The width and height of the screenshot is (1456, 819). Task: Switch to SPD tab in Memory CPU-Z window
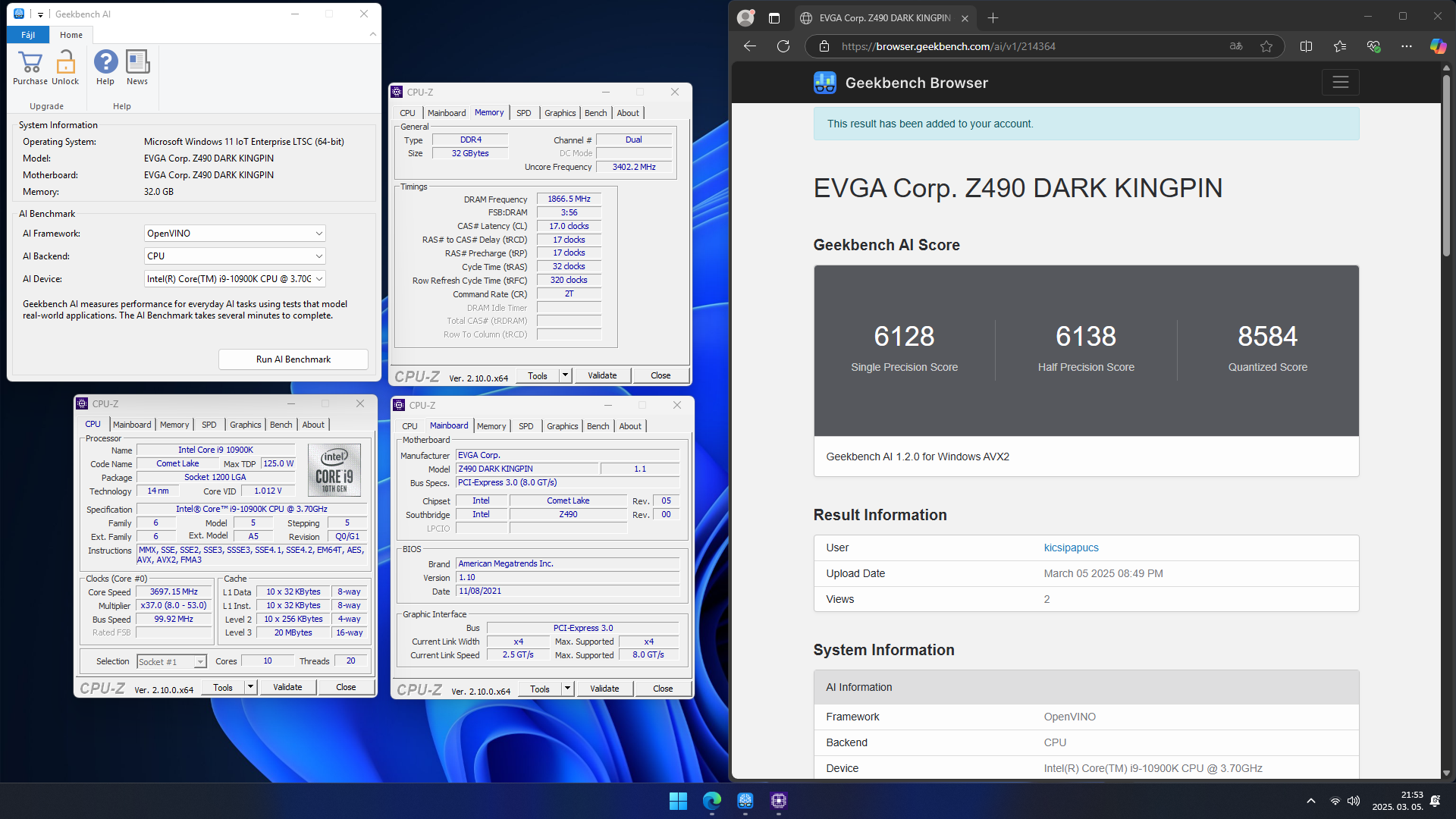524,113
